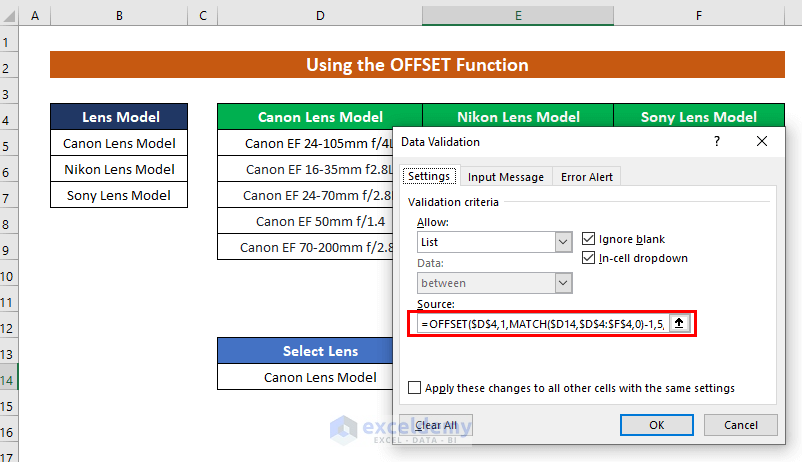Click the 'Using the OFFSET Function' title cell
This screenshot has height=462, width=802.
click(417, 64)
